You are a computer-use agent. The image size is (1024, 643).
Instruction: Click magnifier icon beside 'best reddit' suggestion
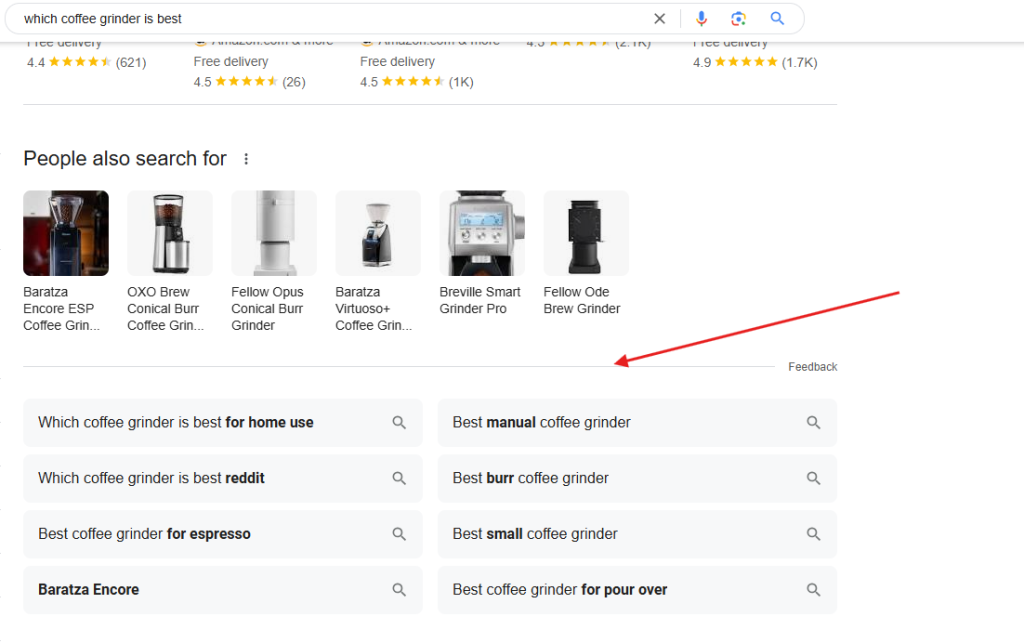click(x=399, y=478)
